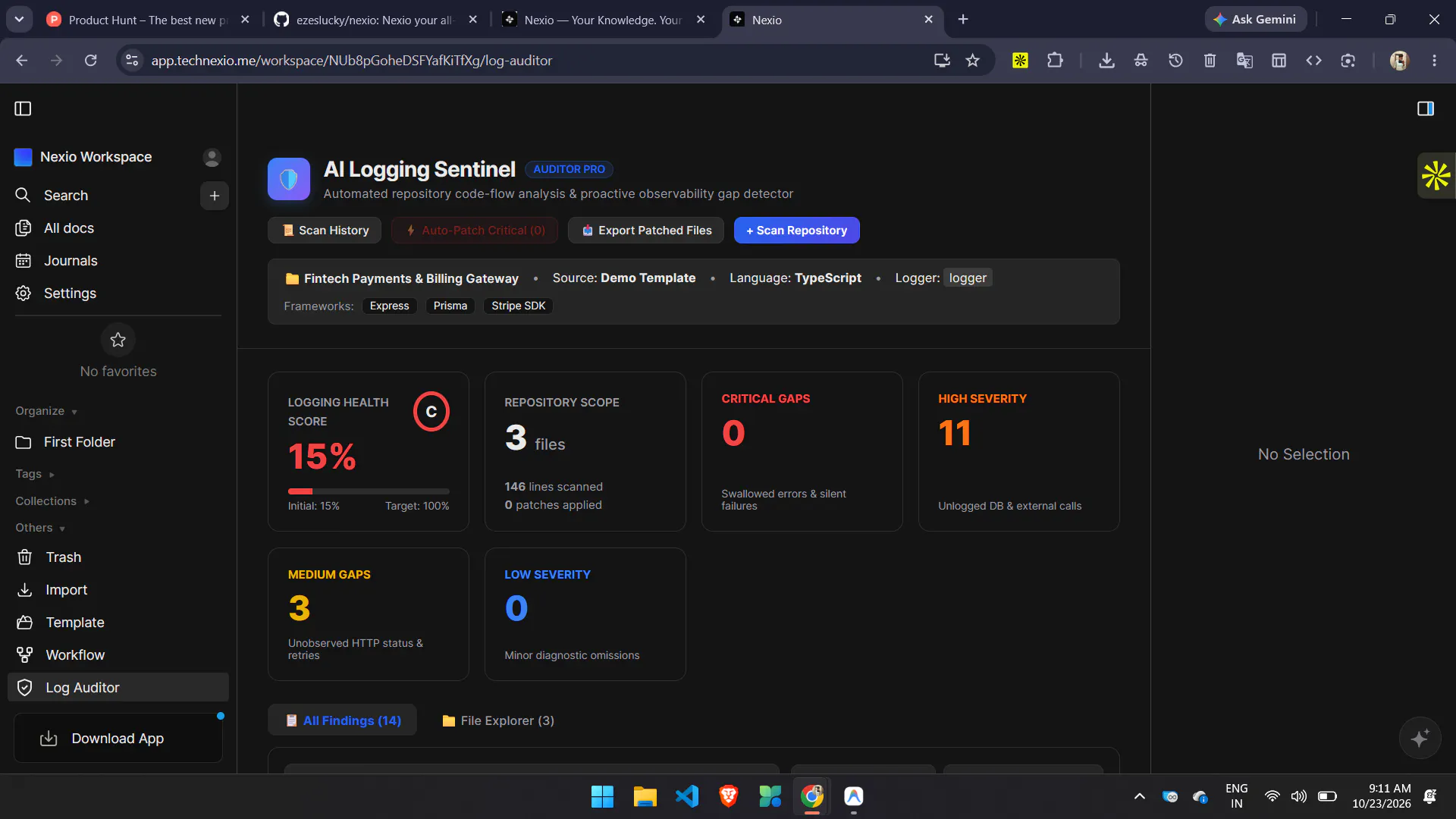Open Import option
The height and width of the screenshot is (819, 1456).
tap(66, 590)
